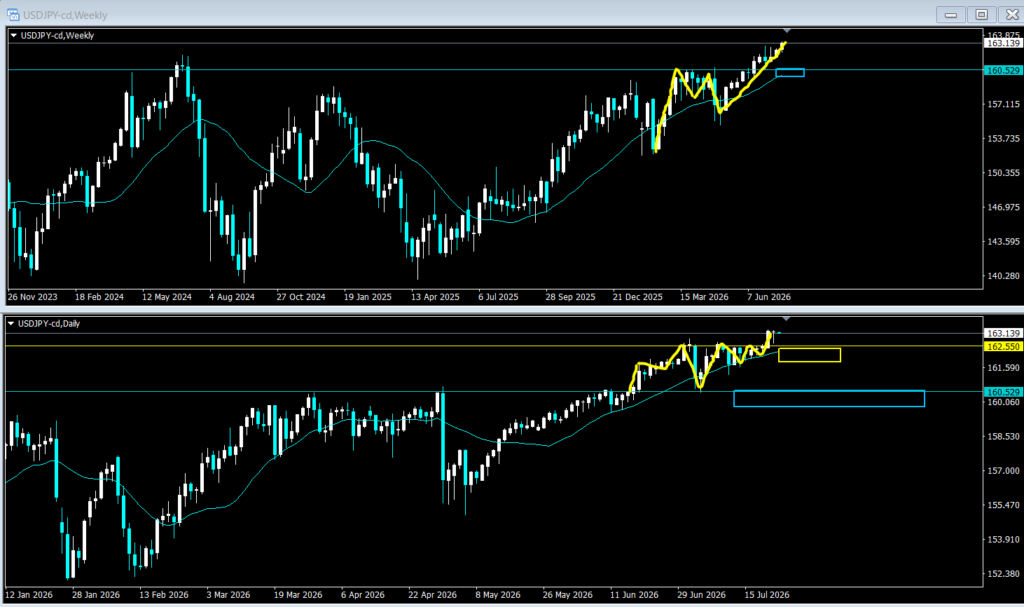The height and width of the screenshot is (607, 1024).
Task: Click the 12 May 2024 date on weekly axis
Action: click(x=167, y=297)
